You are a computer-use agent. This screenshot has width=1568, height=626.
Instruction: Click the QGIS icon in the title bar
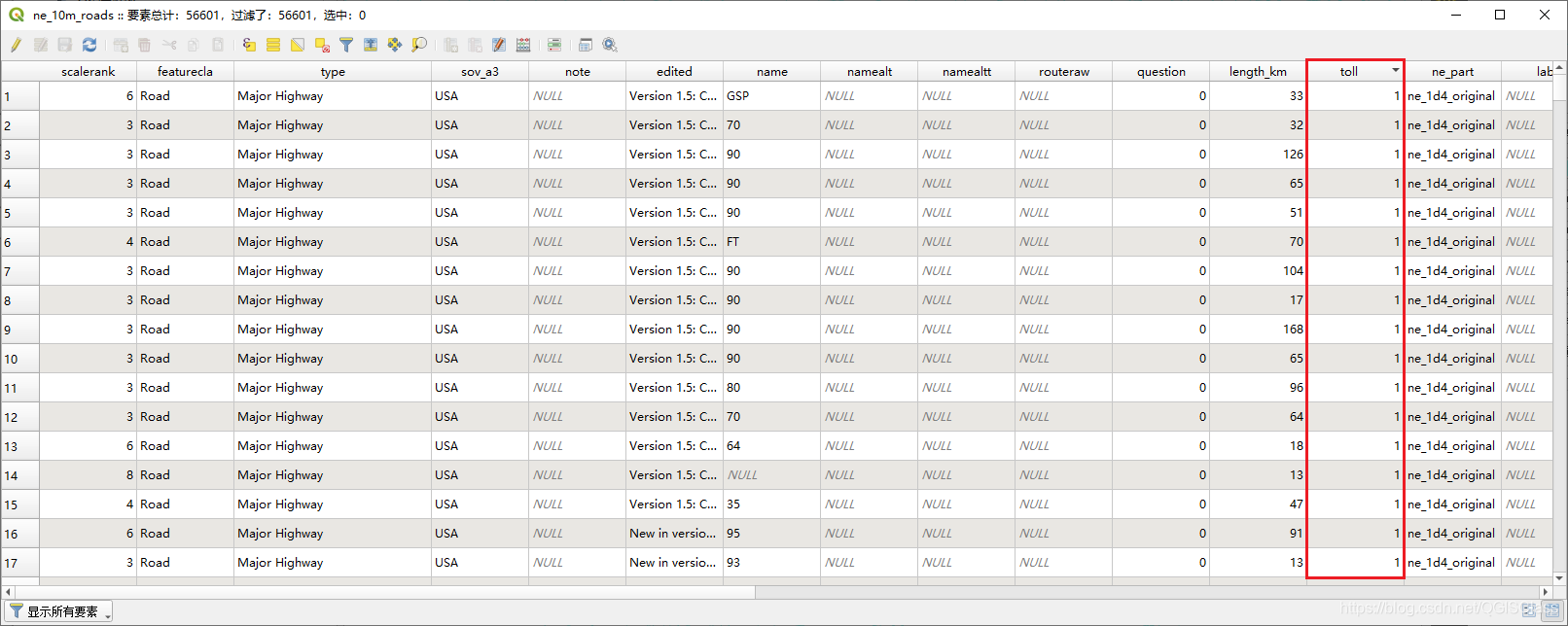coord(17,15)
